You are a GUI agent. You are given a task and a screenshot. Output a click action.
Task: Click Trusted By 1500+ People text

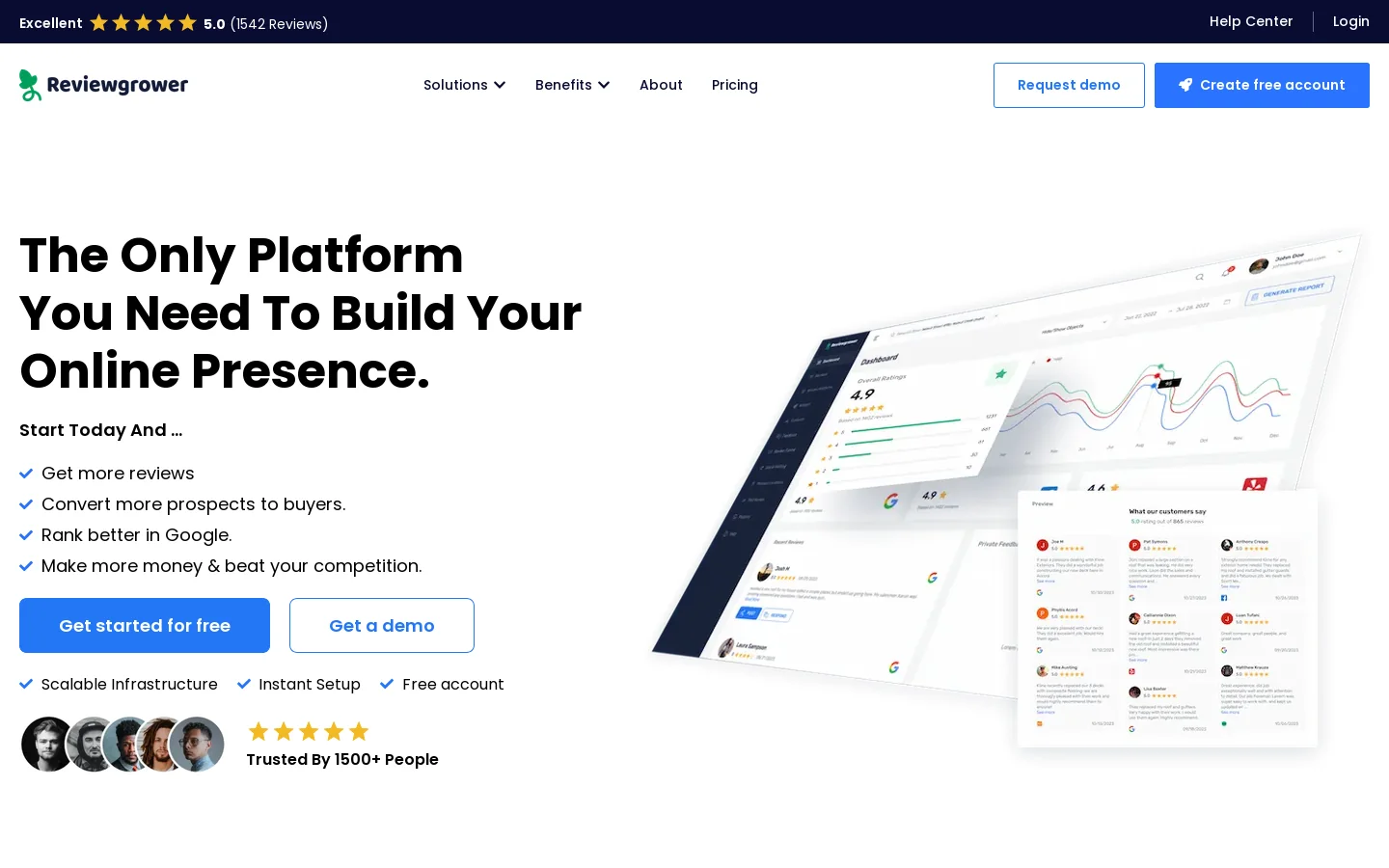342,759
